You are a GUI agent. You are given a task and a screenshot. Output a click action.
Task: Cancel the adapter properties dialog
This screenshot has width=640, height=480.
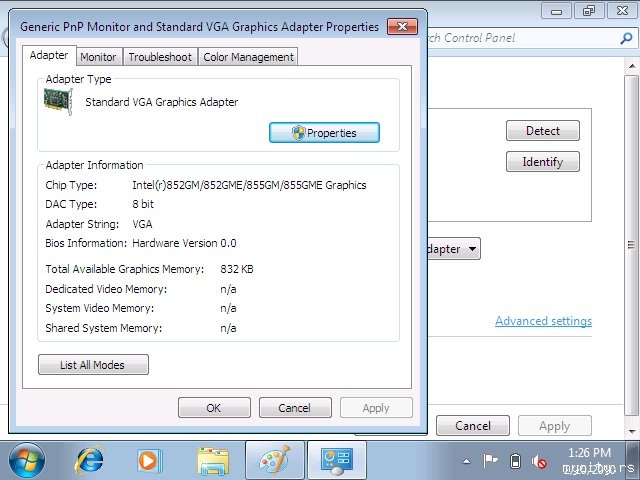click(x=295, y=408)
